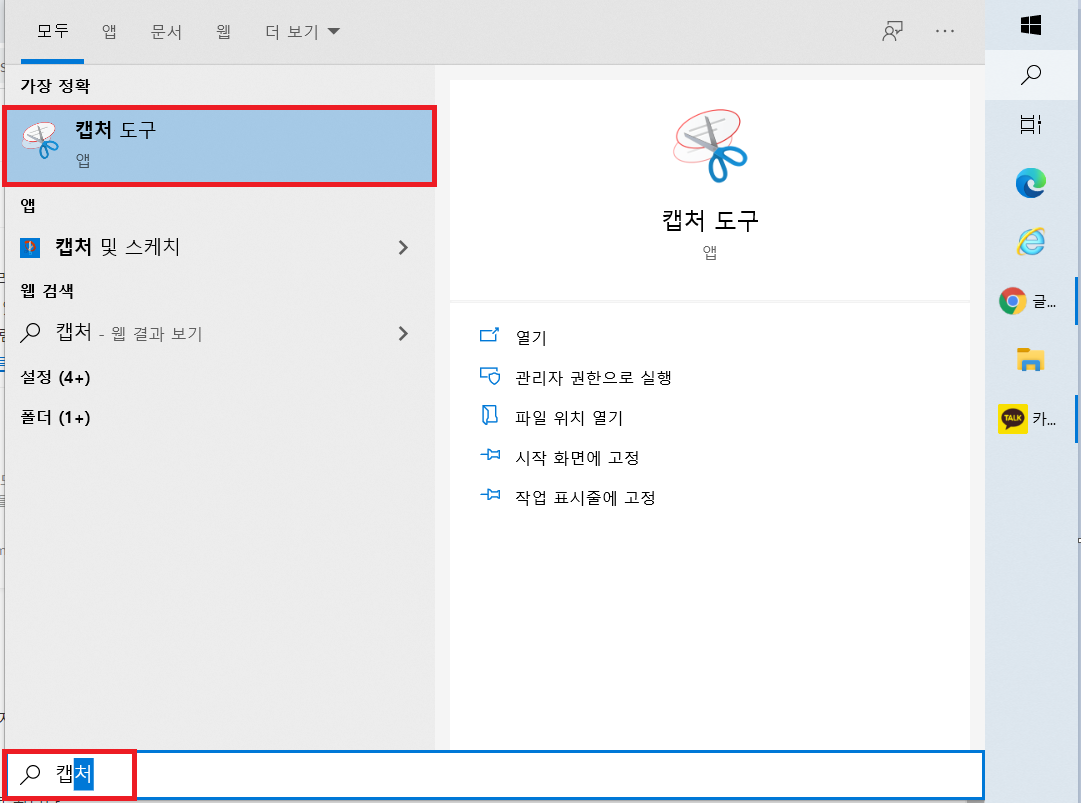This screenshot has height=803, width=1081.
Task: Click the search box magnifier icon
Action: pos(30,774)
